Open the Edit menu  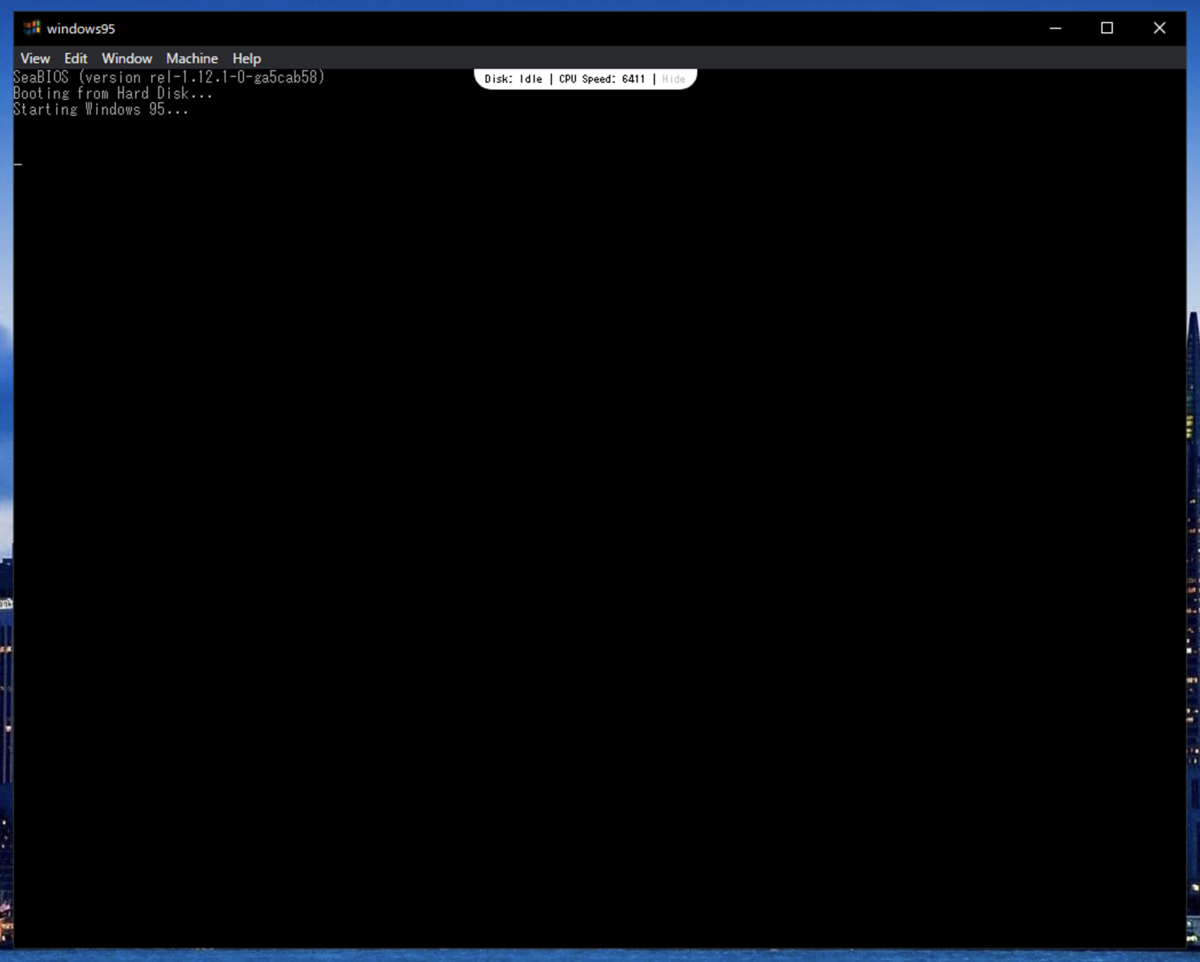[x=76, y=58]
